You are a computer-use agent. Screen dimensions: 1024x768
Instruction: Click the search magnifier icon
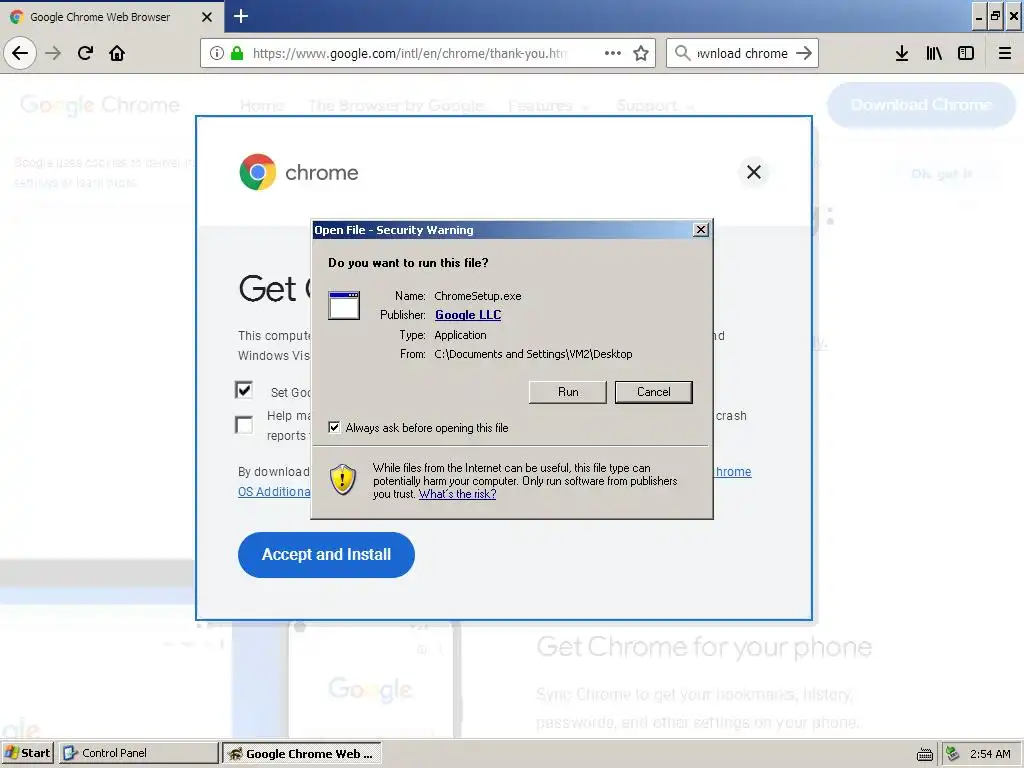[x=682, y=53]
